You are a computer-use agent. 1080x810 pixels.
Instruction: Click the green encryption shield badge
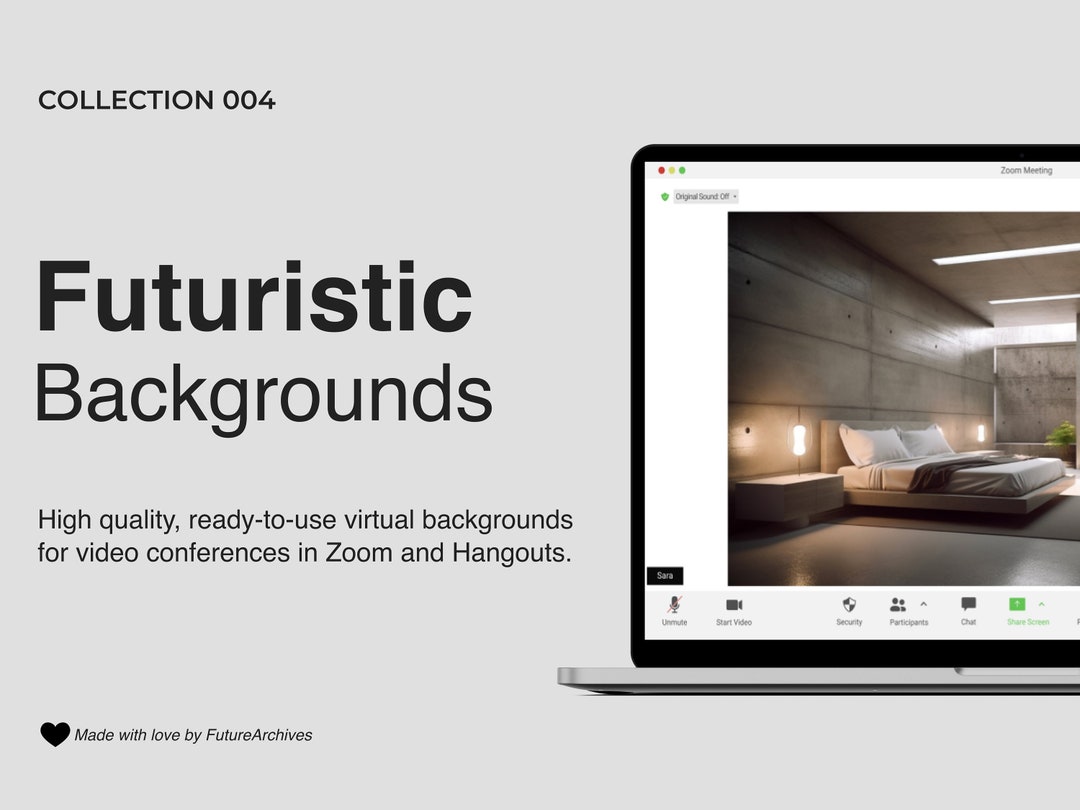click(x=664, y=196)
